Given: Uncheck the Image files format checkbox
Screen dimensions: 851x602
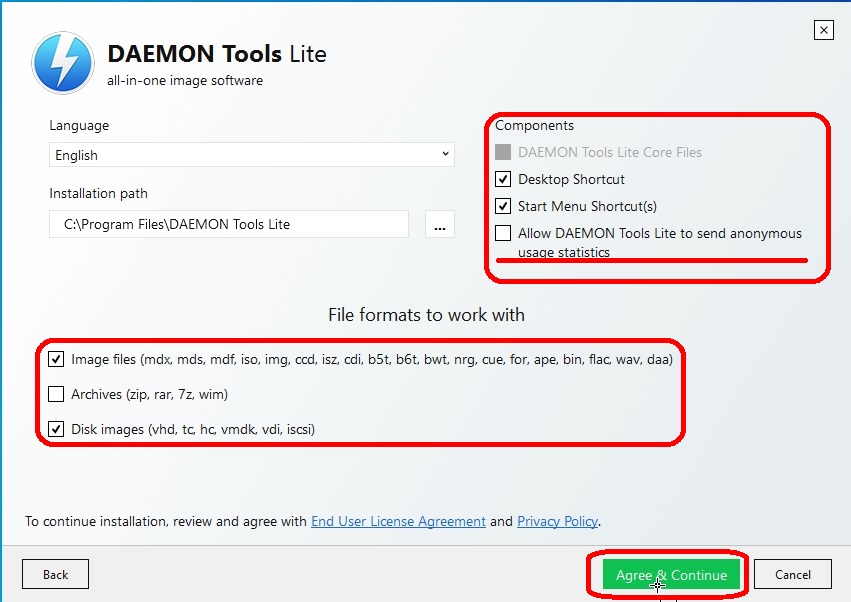Looking at the screenshot, I should point(56,359).
